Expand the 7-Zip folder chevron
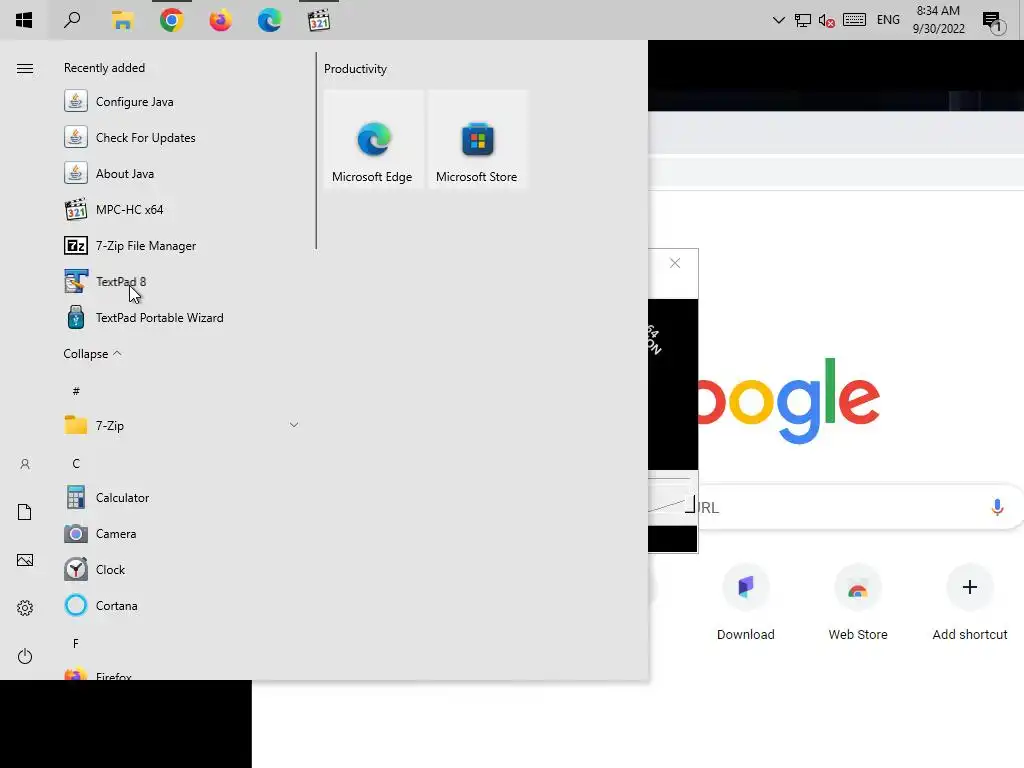 point(294,425)
